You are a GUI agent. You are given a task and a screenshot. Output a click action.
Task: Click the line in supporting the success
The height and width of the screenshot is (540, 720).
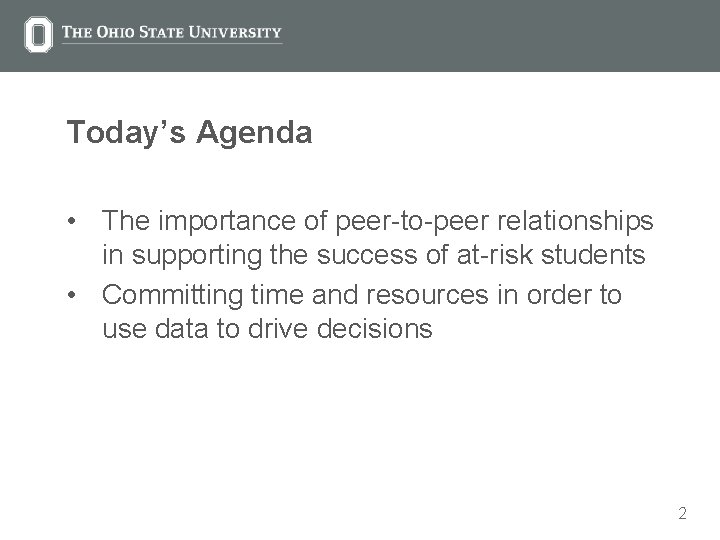pyautogui.click(x=373, y=256)
